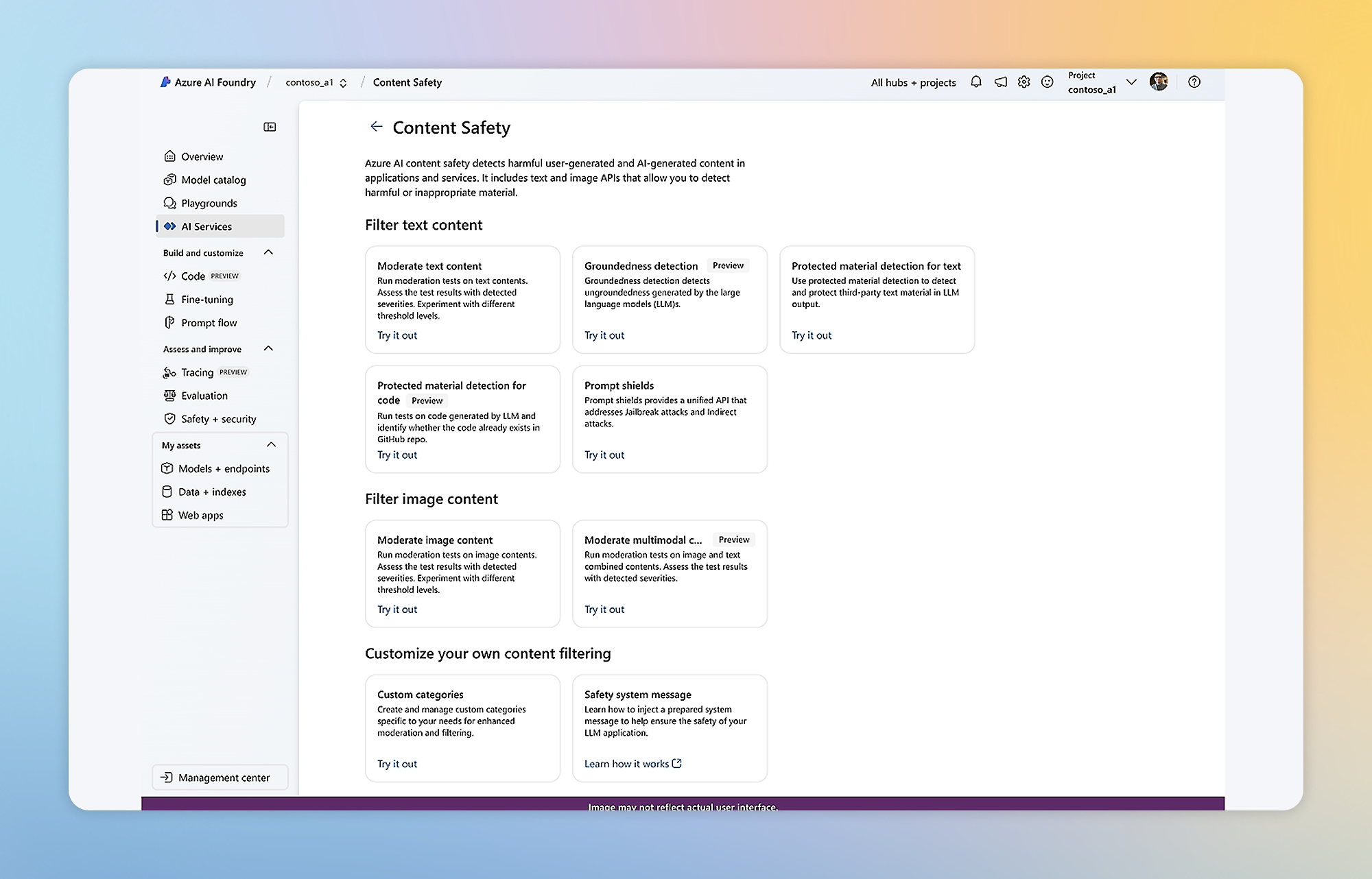Open the announcements megaphone icon
Image resolution: width=1372 pixels, height=879 pixels.
1001,82
